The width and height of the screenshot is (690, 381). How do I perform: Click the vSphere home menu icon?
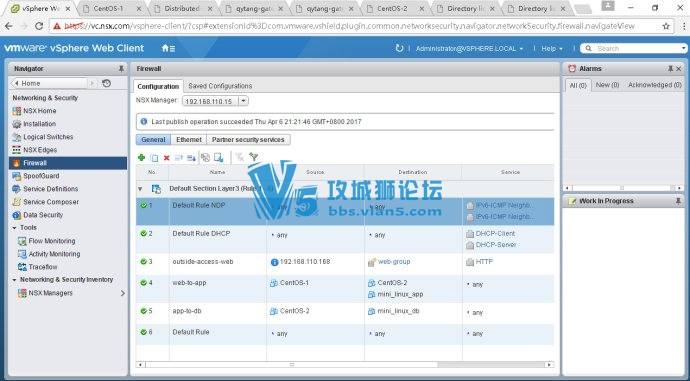point(168,48)
